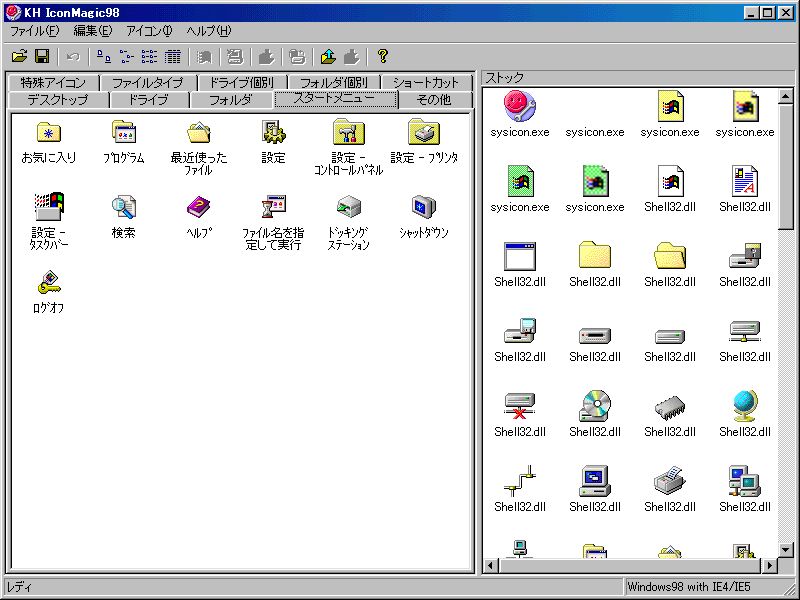Screen dimensions: 800x600
Task: Select the お気に入り favorites icon
Action: tap(48, 133)
